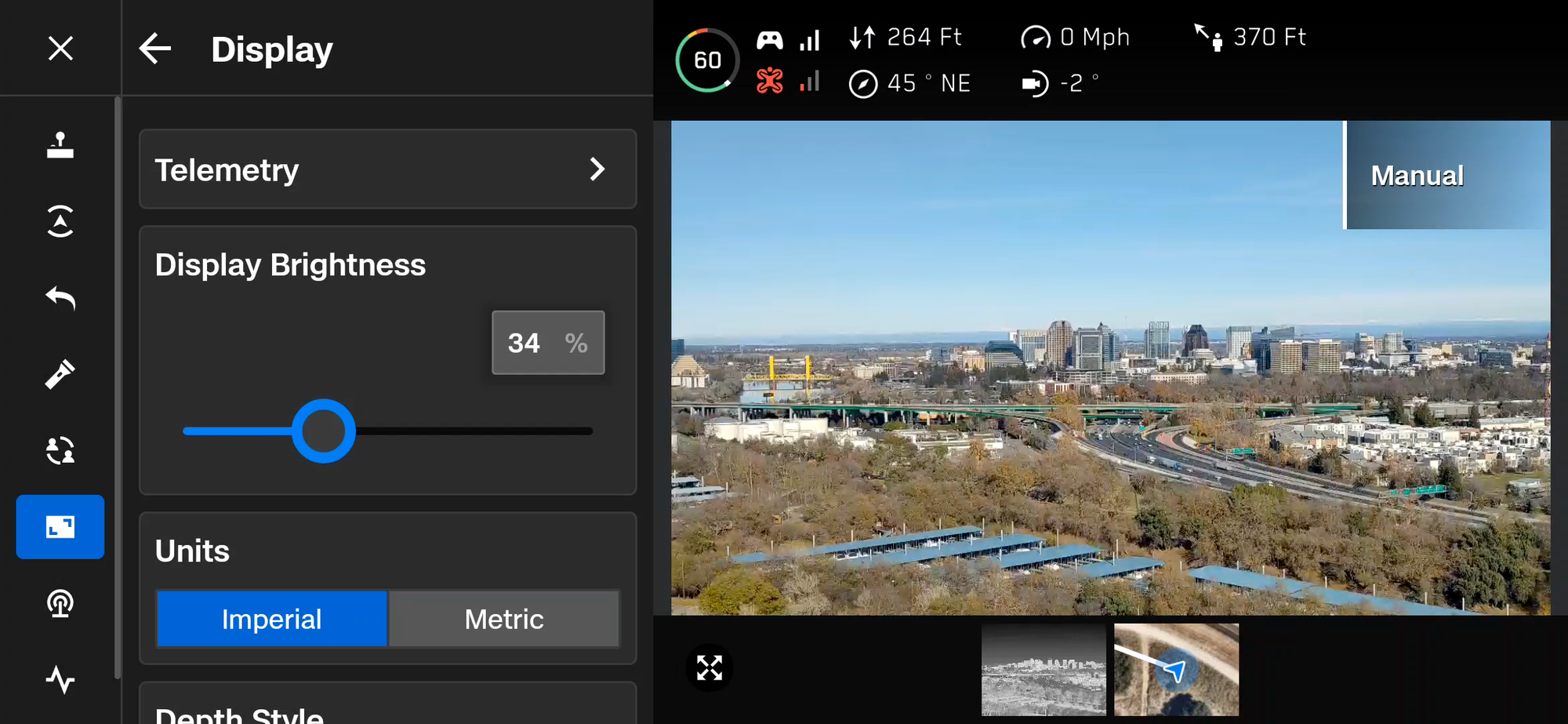
Task: Click the 264 Ft altitude reading
Action: pos(924,37)
